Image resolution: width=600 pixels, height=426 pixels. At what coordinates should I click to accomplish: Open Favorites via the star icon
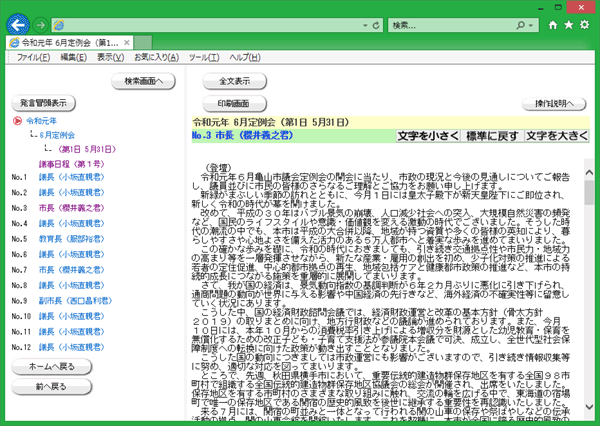(x=569, y=25)
